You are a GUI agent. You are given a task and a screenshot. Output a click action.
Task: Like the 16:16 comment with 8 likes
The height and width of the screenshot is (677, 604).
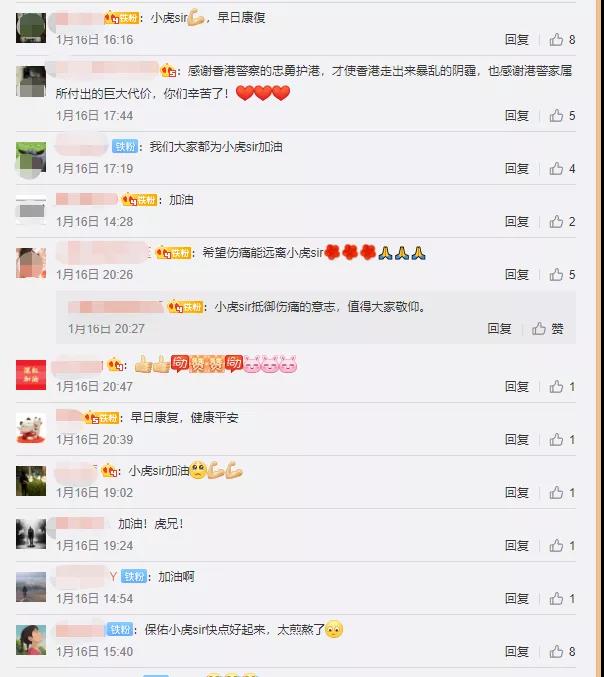pyautogui.click(x=562, y=40)
